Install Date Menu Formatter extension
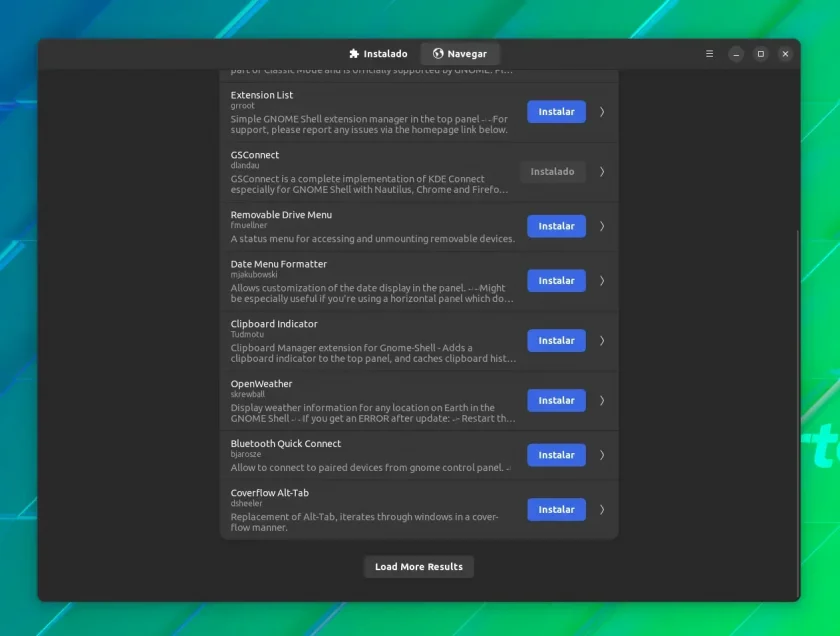840x636 pixels. [x=556, y=281]
